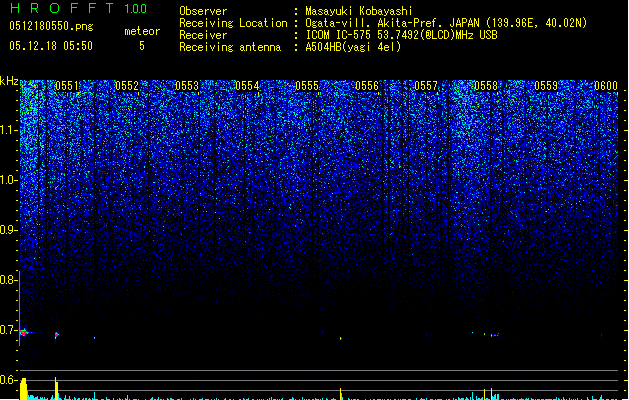Click the 0600 time marker
This screenshot has width=629, height=400.
(606, 86)
